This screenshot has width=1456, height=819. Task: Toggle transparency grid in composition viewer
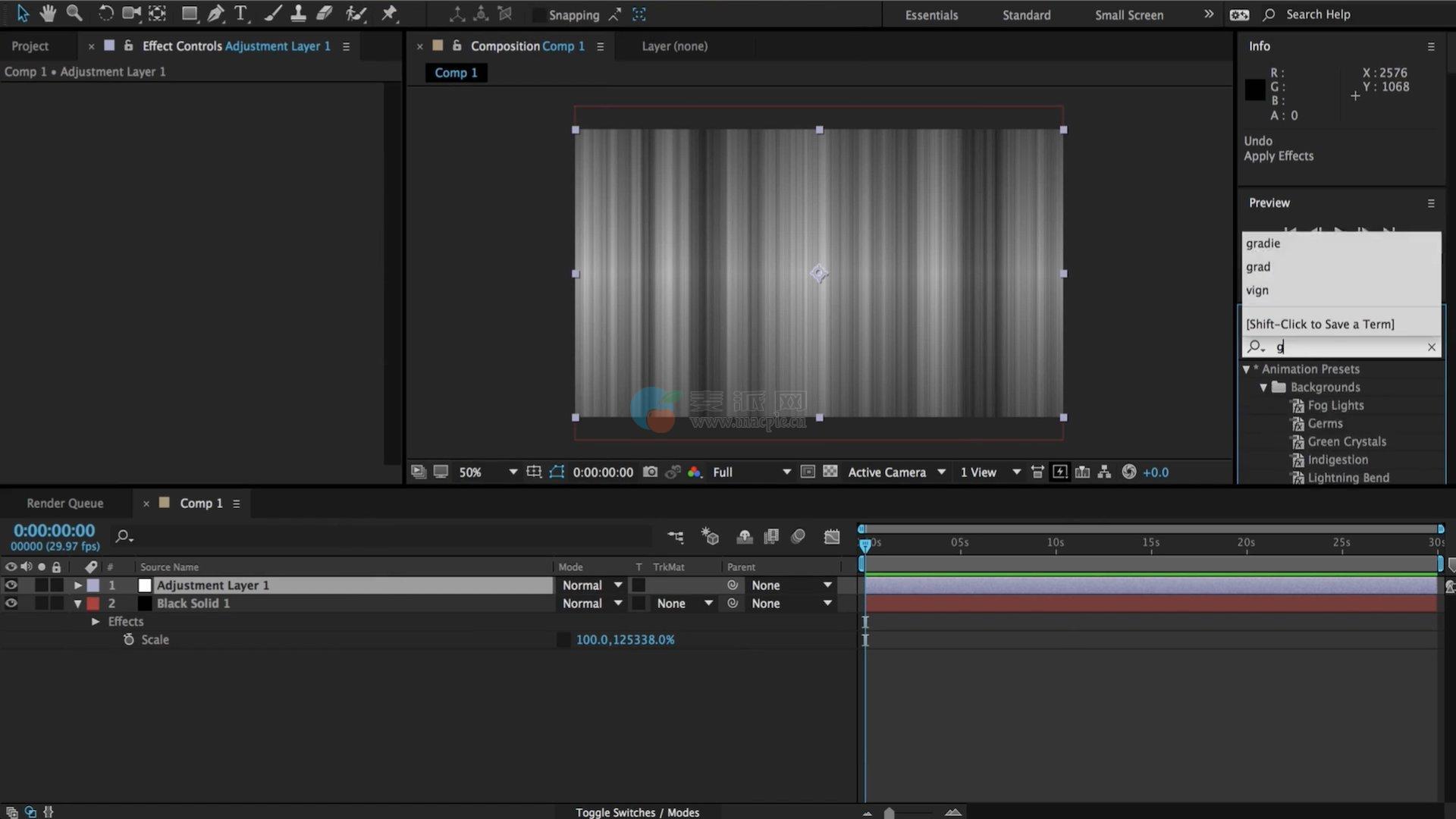830,472
